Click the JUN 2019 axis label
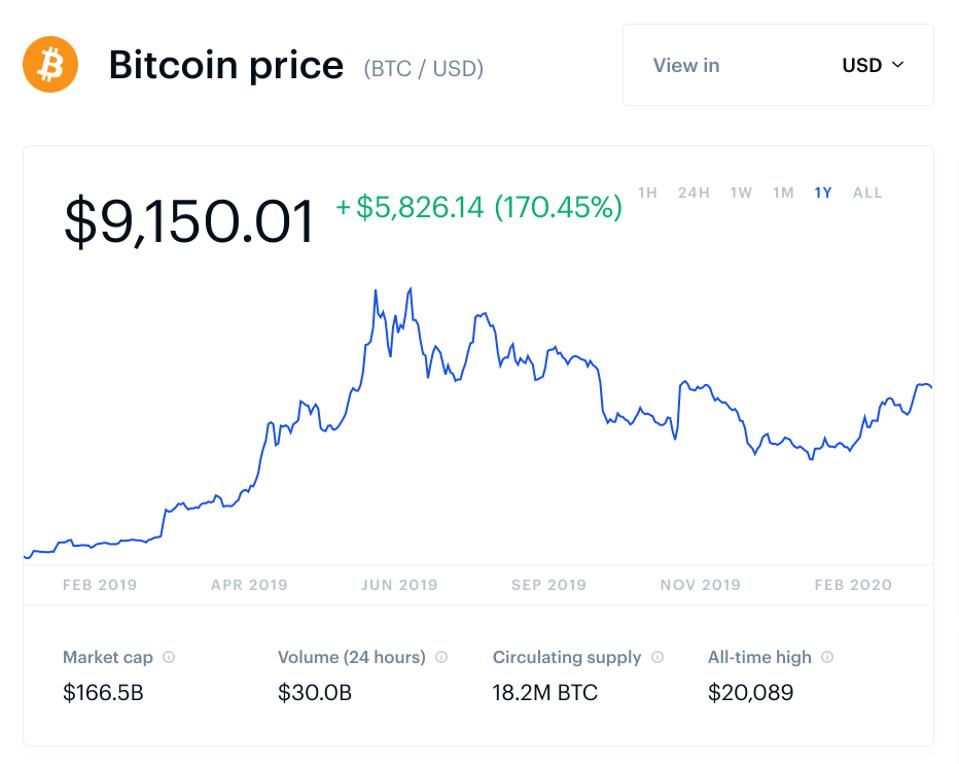 pyautogui.click(x=399, y=585)
